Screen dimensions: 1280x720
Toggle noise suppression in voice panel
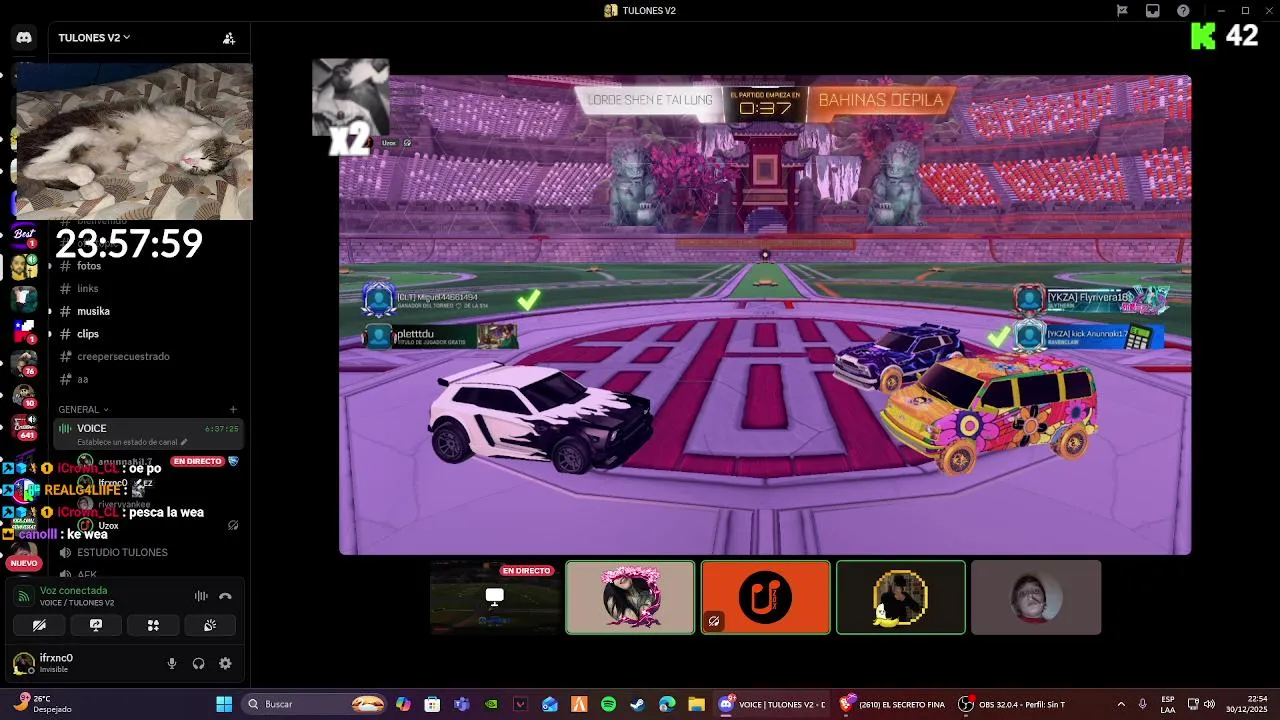201,596
